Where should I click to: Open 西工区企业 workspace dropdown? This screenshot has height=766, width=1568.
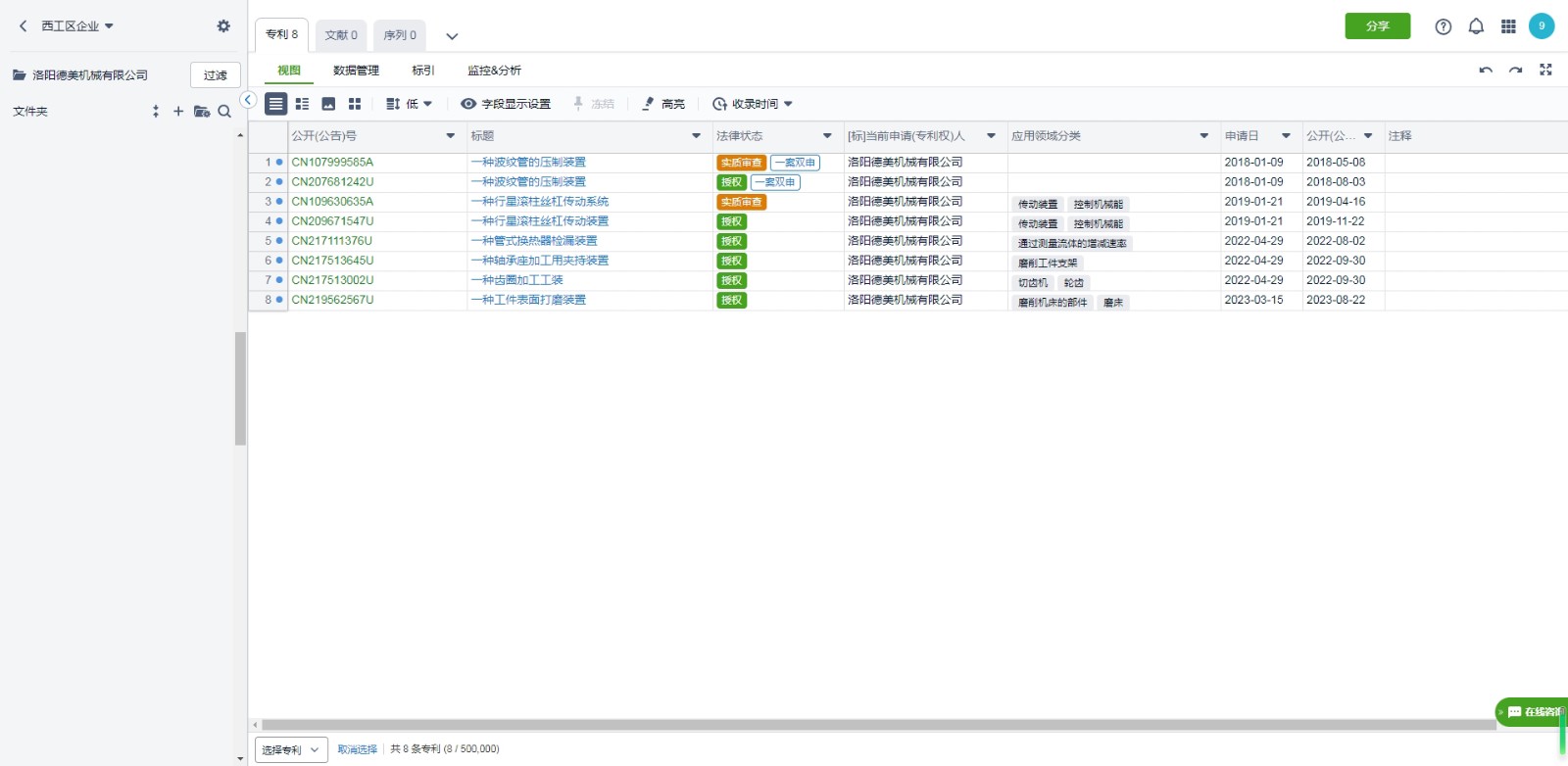pyautogui.click(x=77, y=26)
